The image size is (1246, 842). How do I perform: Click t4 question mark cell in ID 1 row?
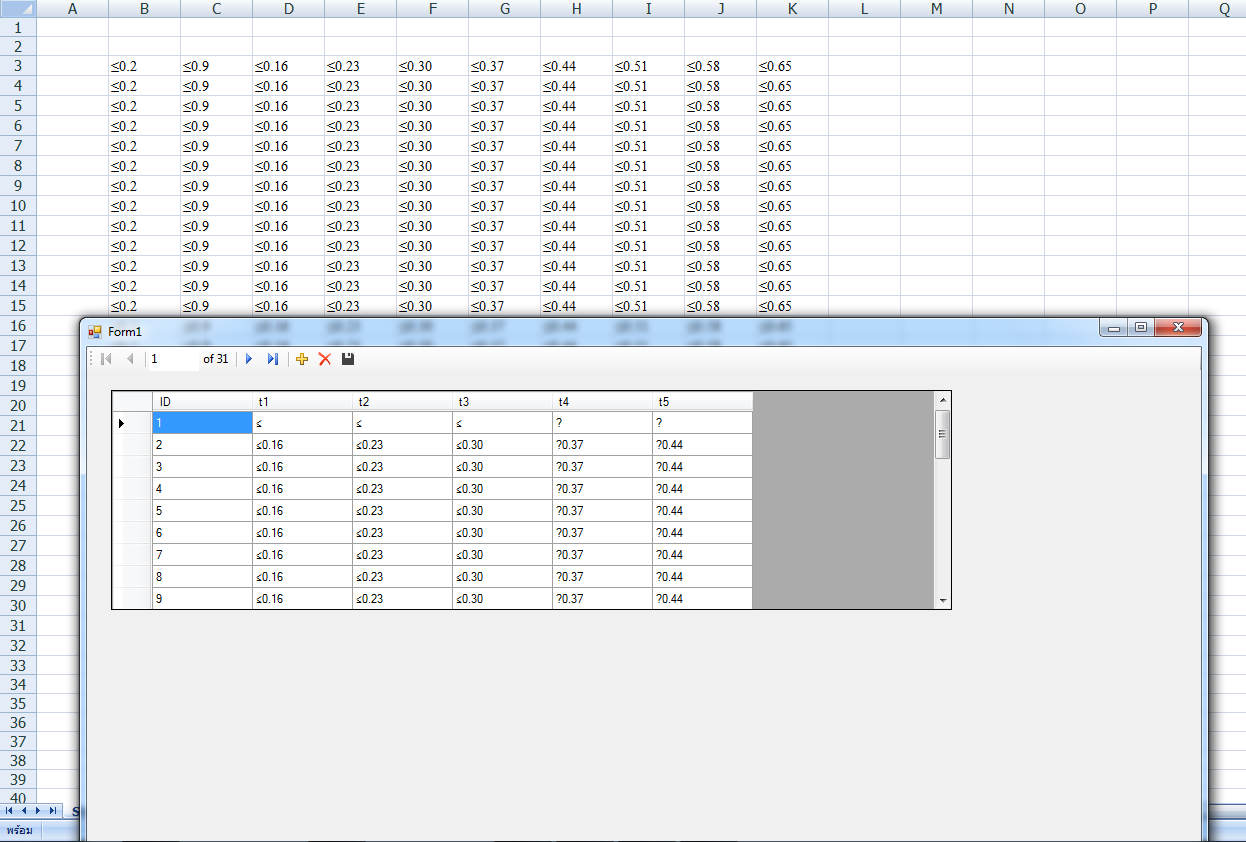[602, 423]
